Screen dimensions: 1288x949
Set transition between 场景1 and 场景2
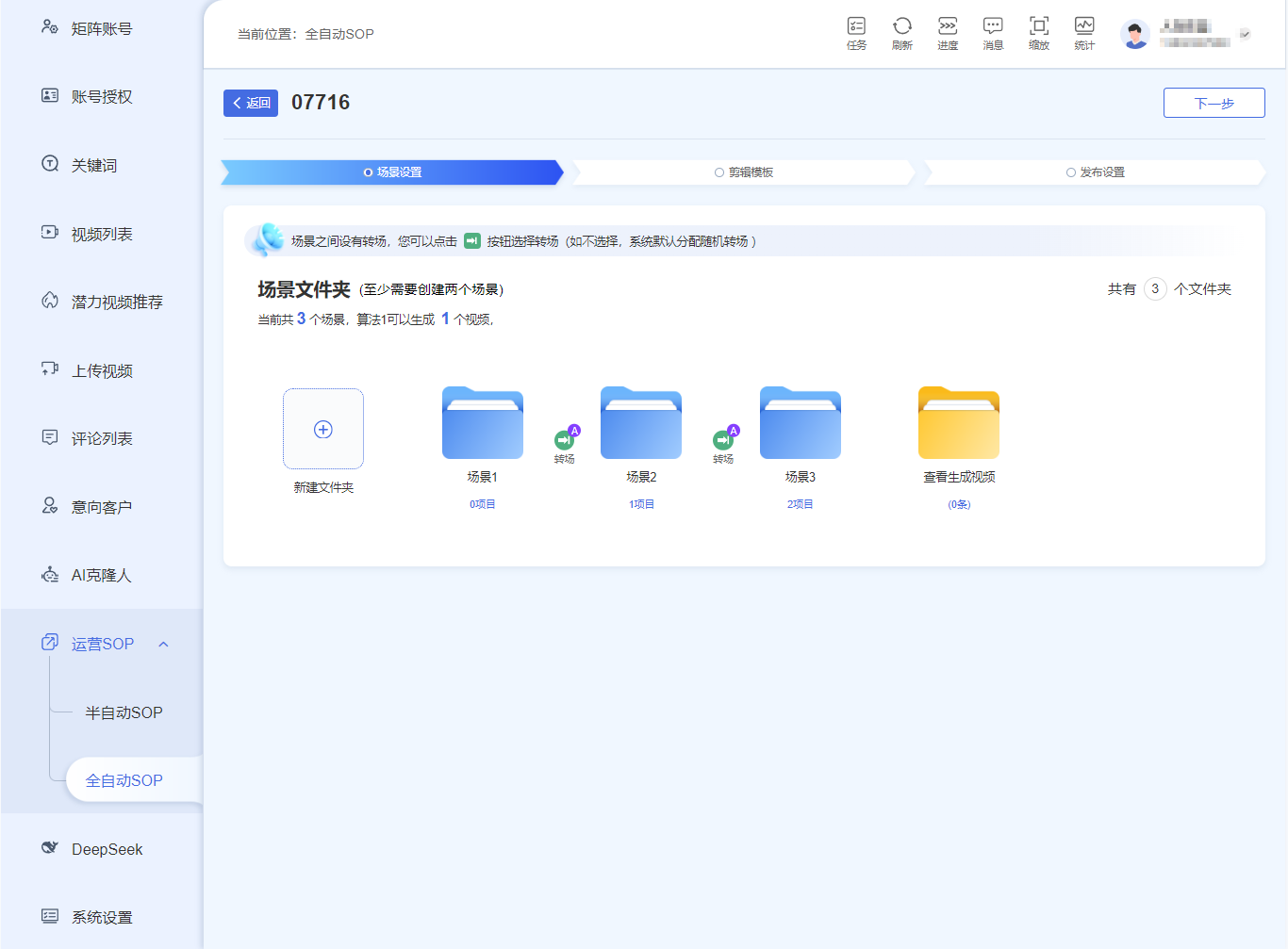[x=565, y=439]
